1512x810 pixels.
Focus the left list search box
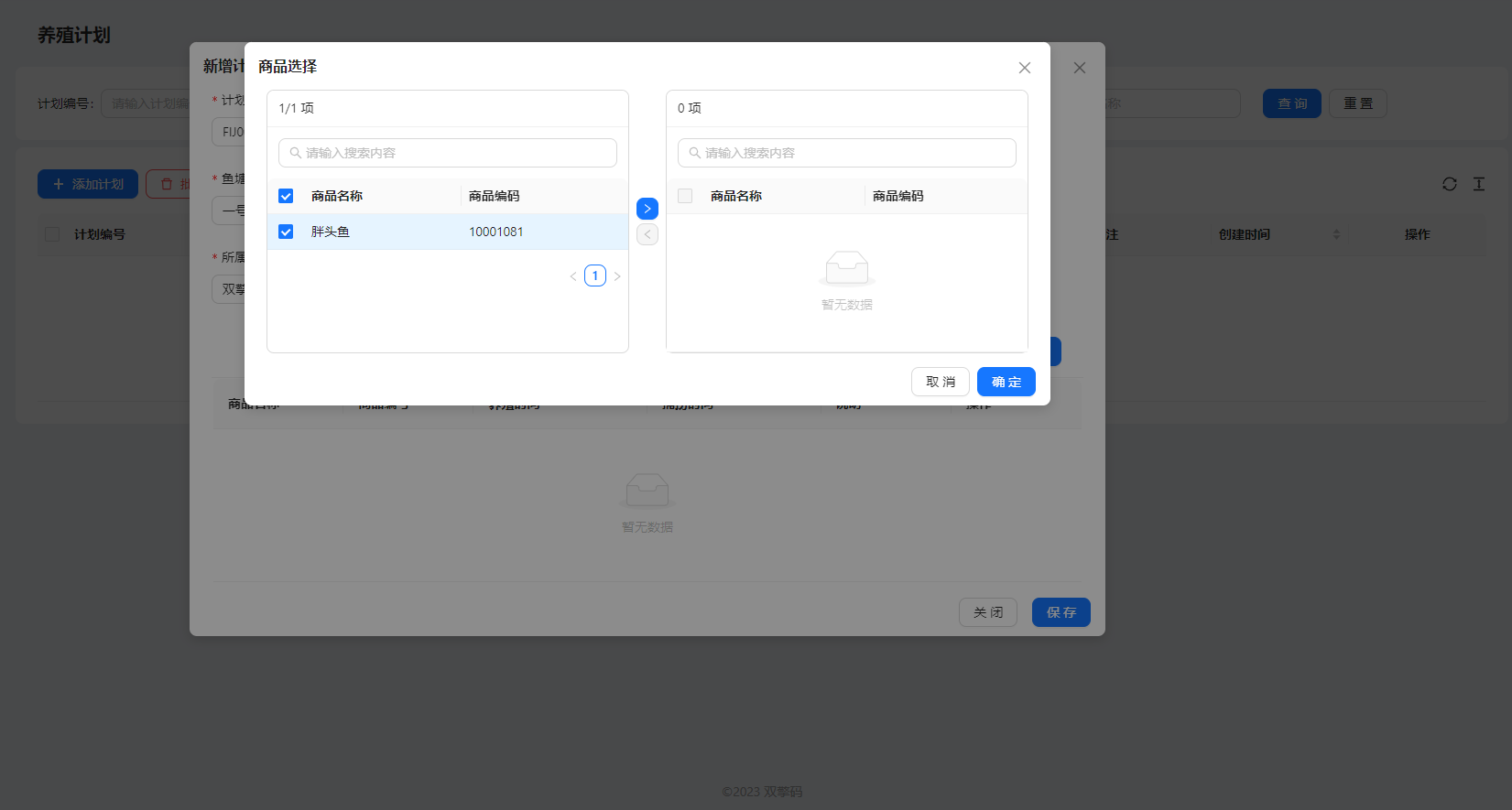tap(448, 153)
